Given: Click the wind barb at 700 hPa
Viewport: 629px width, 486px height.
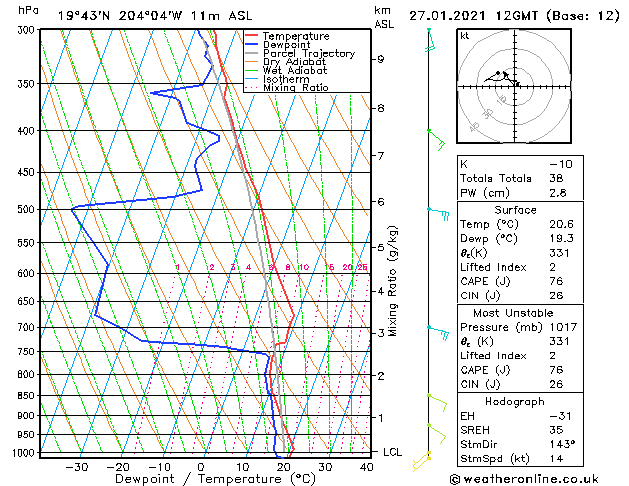Looking at the screenshot, I should 438,333.
